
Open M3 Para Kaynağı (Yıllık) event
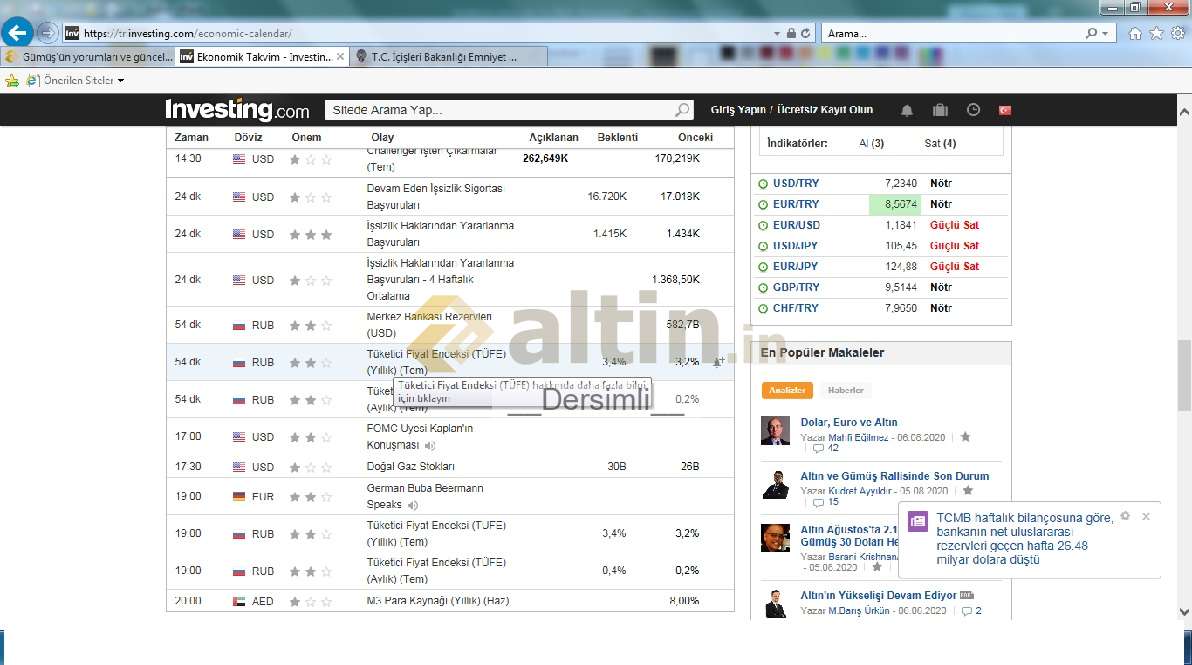click(x=438, y=601)
